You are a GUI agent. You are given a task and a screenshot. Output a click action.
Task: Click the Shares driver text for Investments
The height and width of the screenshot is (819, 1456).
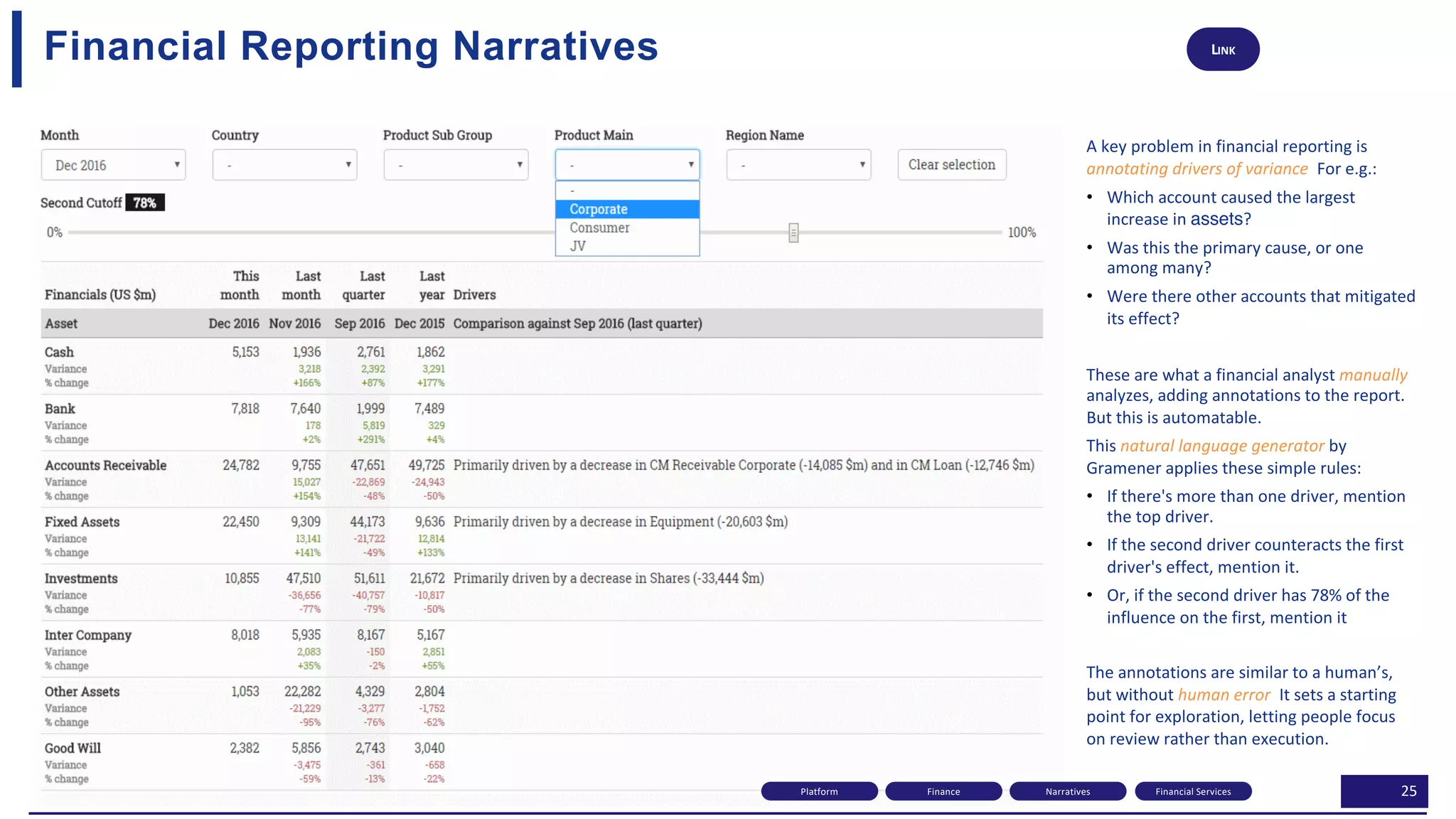609,579
